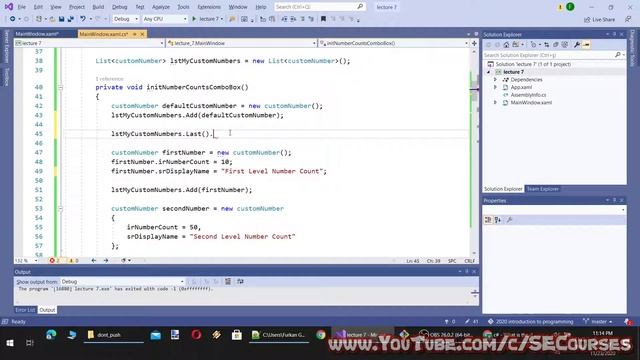Click the 2020 introduction to programming repository button
Image resolution: width=640 pixels, height=360 pixels.
[531, 322]
